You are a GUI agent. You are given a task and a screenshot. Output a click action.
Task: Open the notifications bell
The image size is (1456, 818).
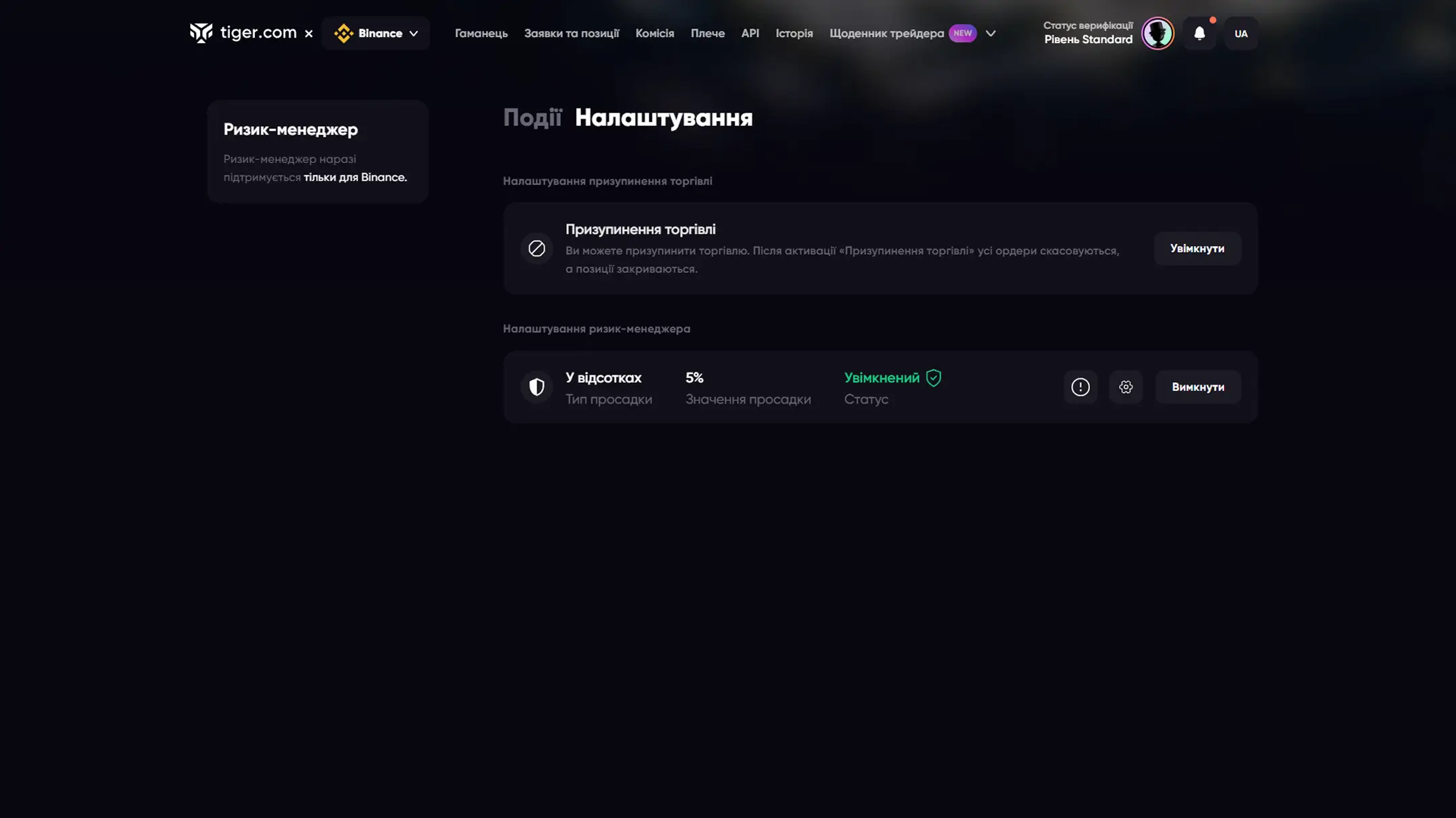1199,33
